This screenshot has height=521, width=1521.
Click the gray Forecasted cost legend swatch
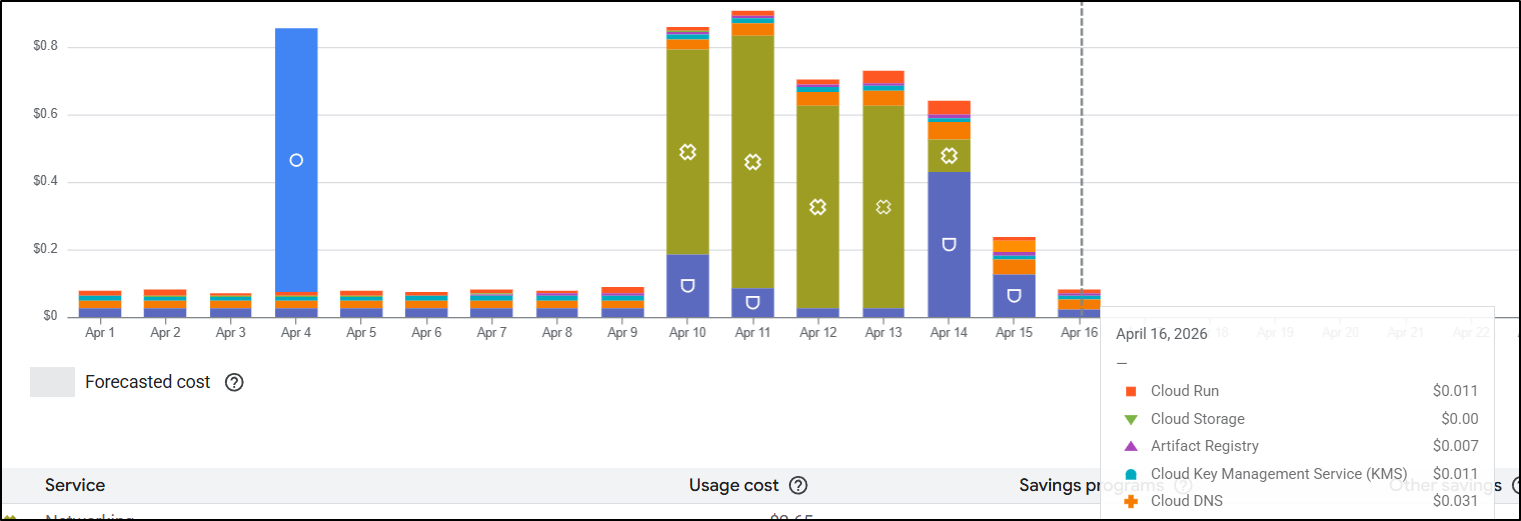click(52, 382)
